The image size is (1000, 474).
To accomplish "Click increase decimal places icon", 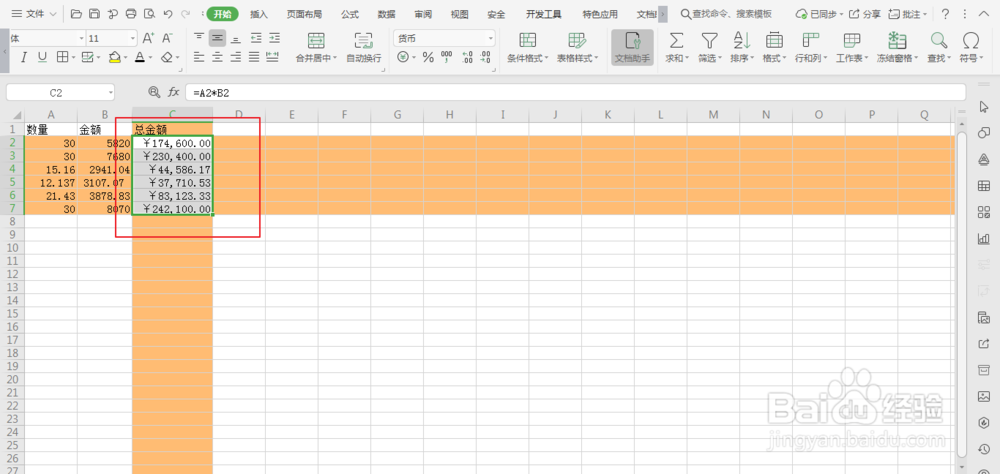I will 467,57.
